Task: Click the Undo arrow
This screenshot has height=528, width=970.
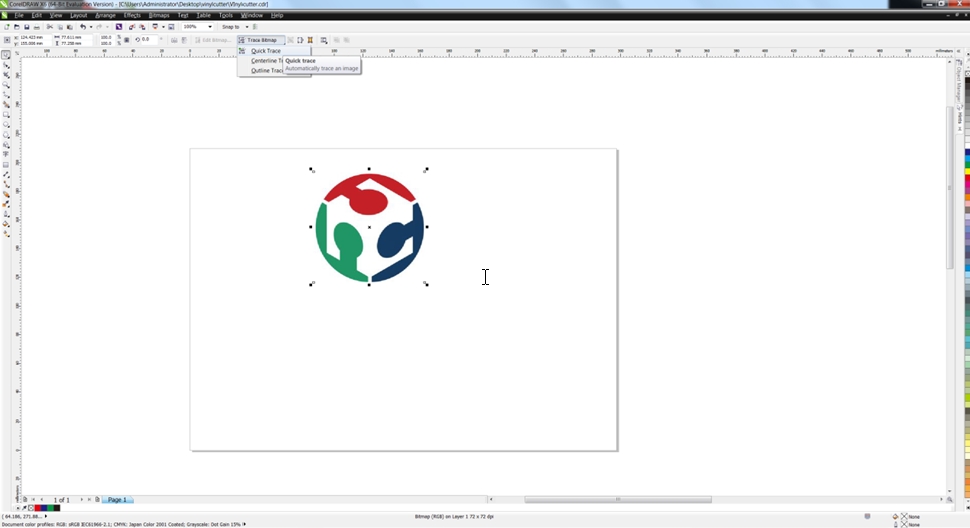Action: (82, 27)
